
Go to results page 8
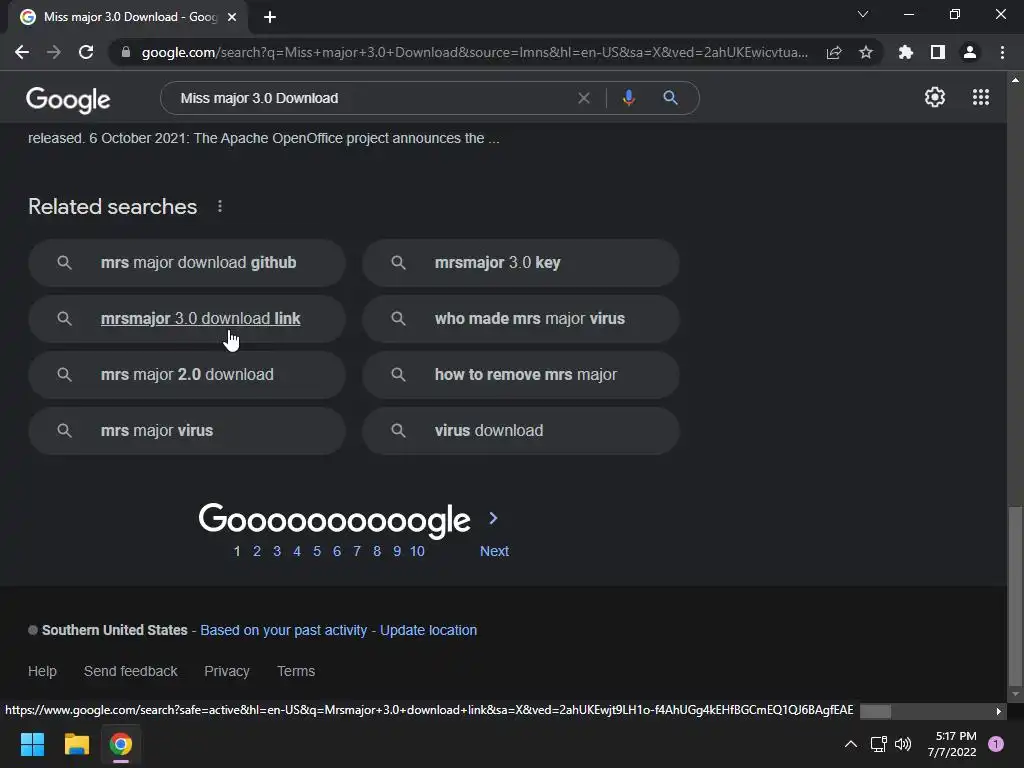click(x=377, y=551)
